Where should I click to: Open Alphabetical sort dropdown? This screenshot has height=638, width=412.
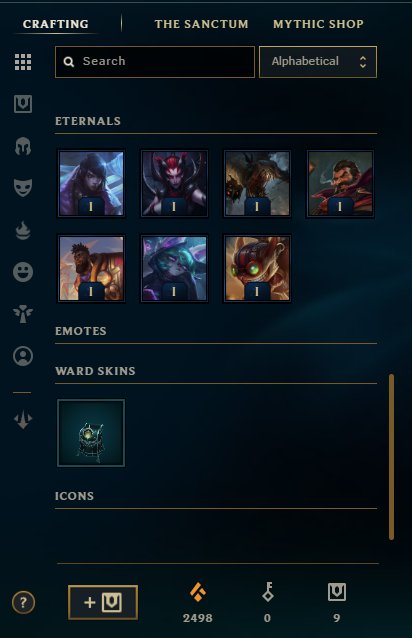tap(318, 62)
